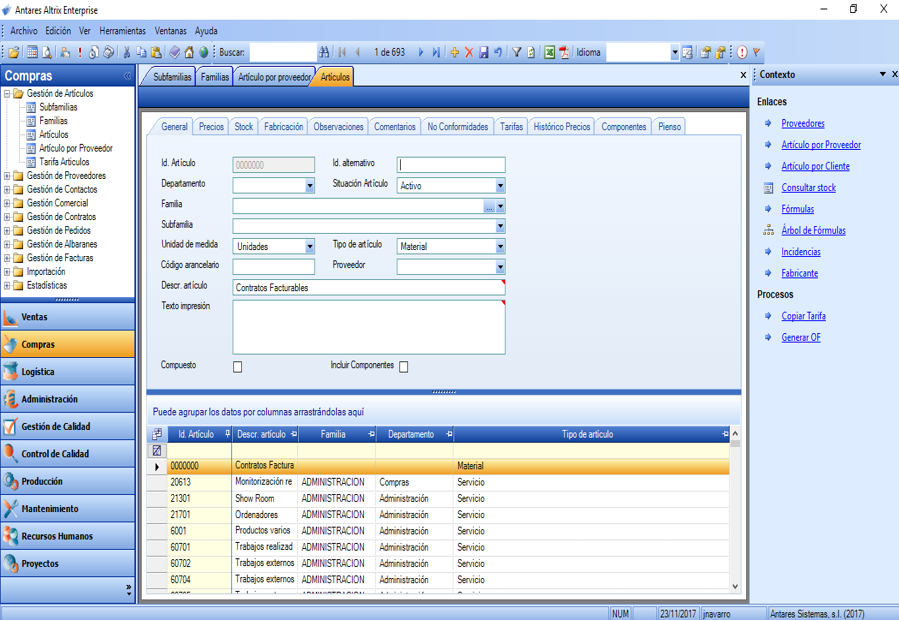899x620 pixels.
Task: Add a new record with plus icon
Action: pyautogui.click(x=455, y=52)
